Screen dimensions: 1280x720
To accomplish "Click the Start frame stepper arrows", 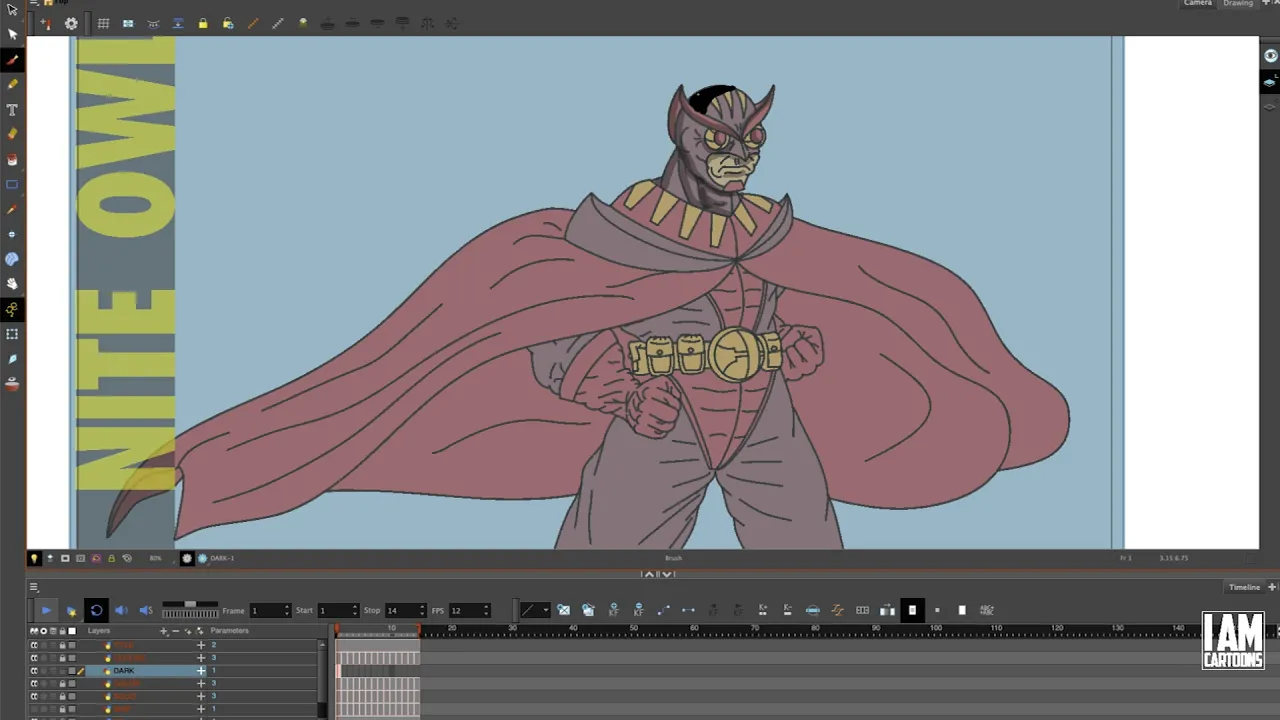I will (x=354, y=610).
